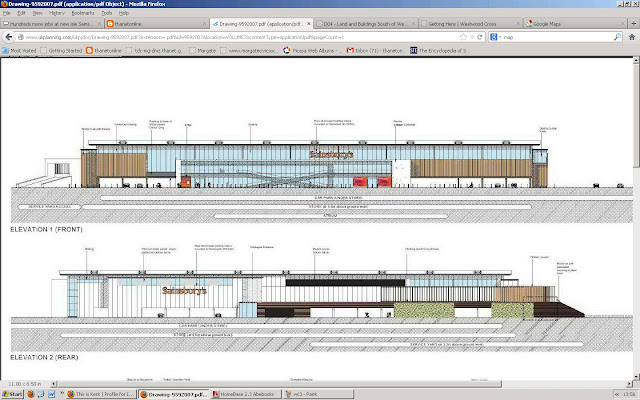Open the Bookmarks menu

[x=83, y=13]
